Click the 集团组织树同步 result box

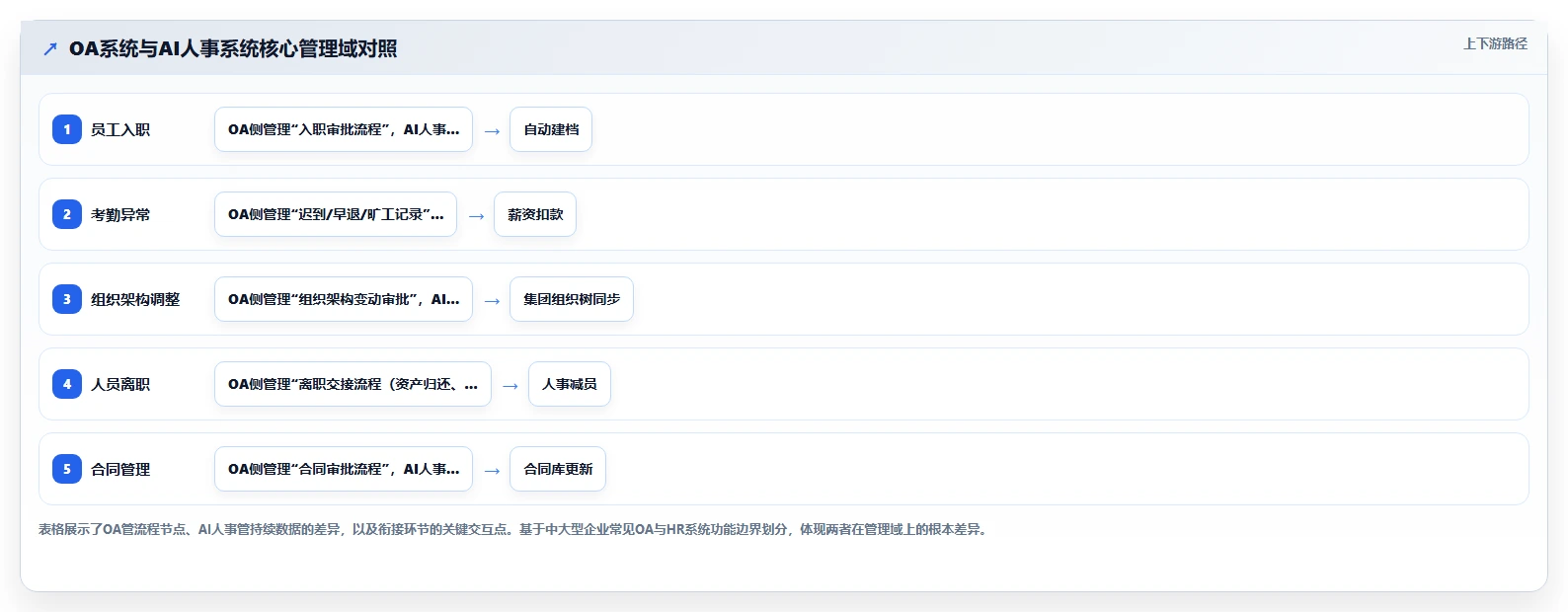(x=572, y=299)
